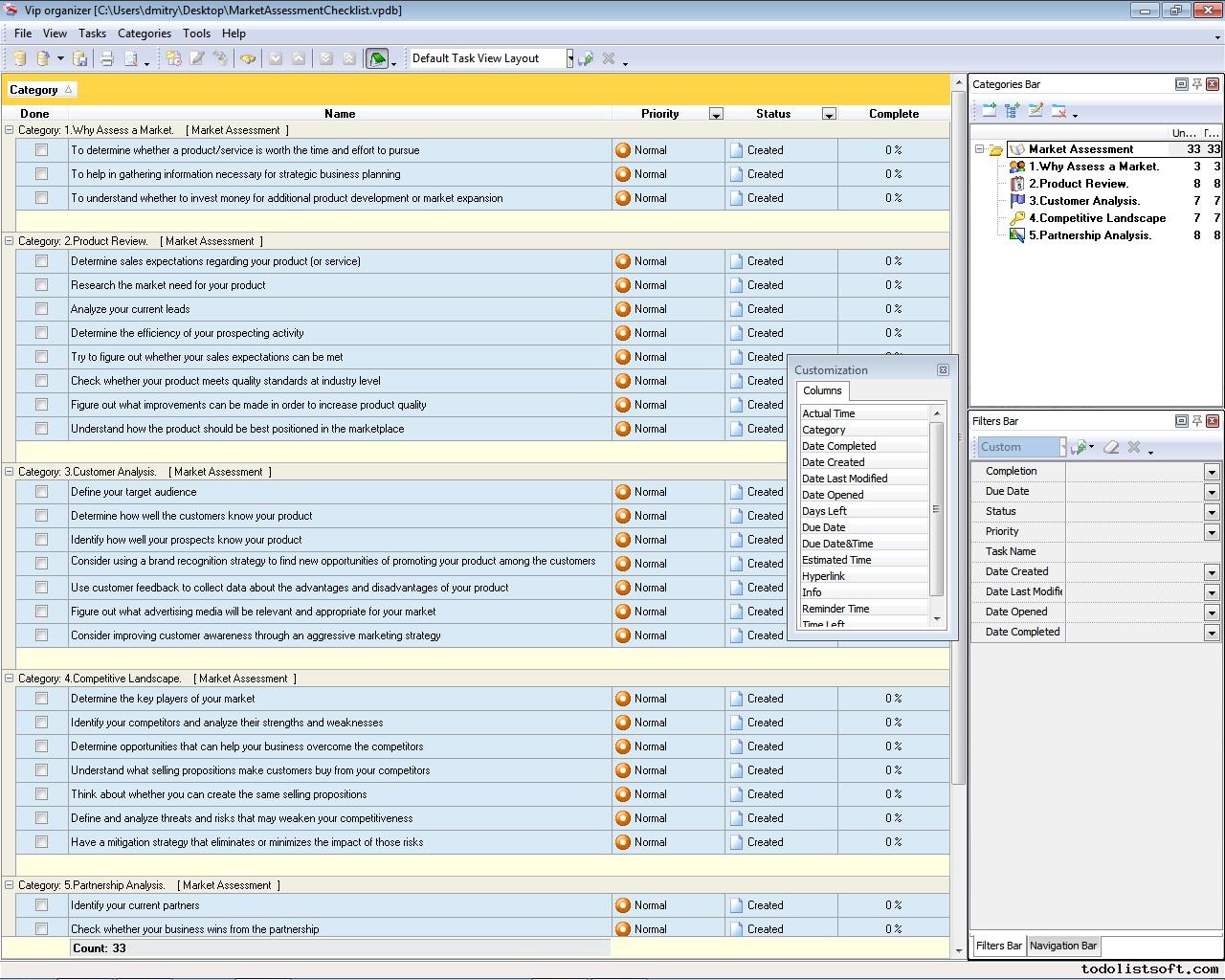Sort by the Name column header
The image size is (1225, 980).
click(340, 114)
